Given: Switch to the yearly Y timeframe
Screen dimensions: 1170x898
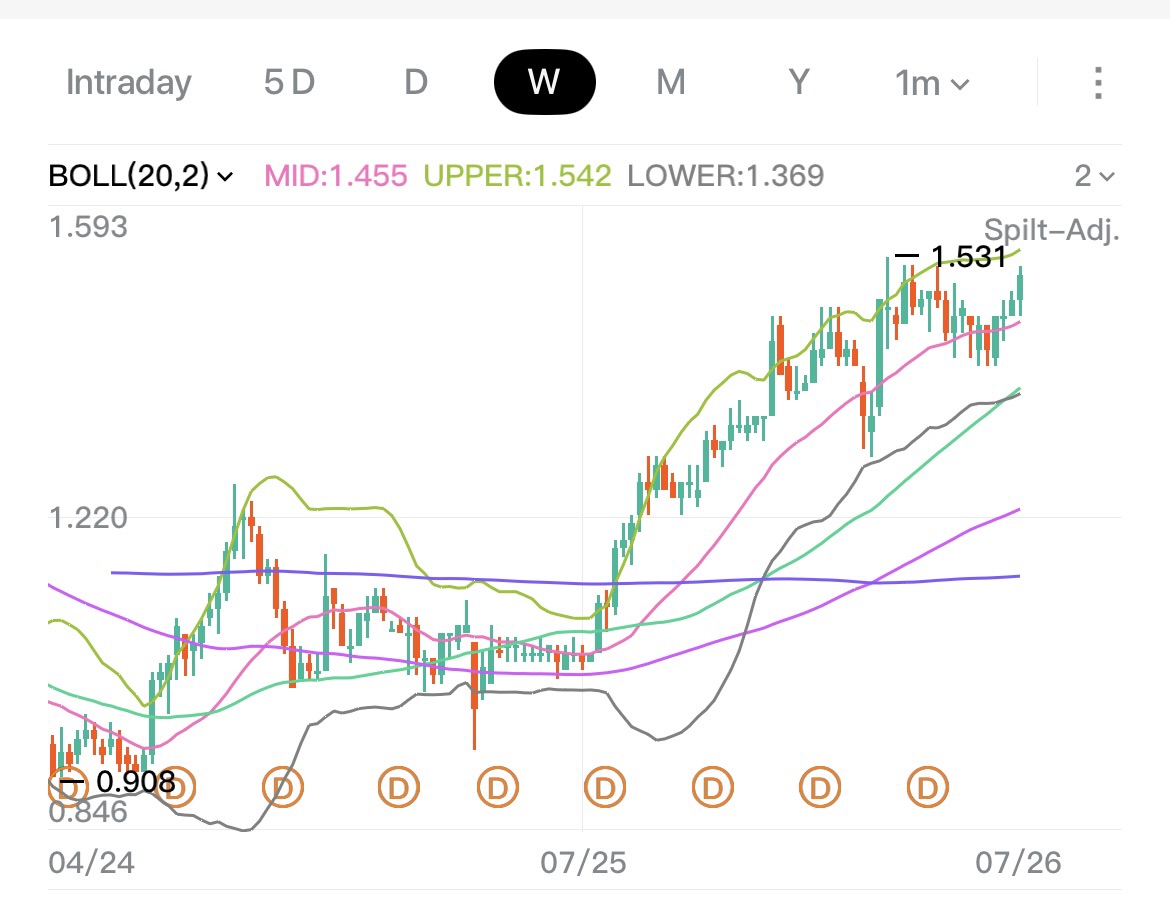Looking at the screenshot, I should click(x=799, y=82).
